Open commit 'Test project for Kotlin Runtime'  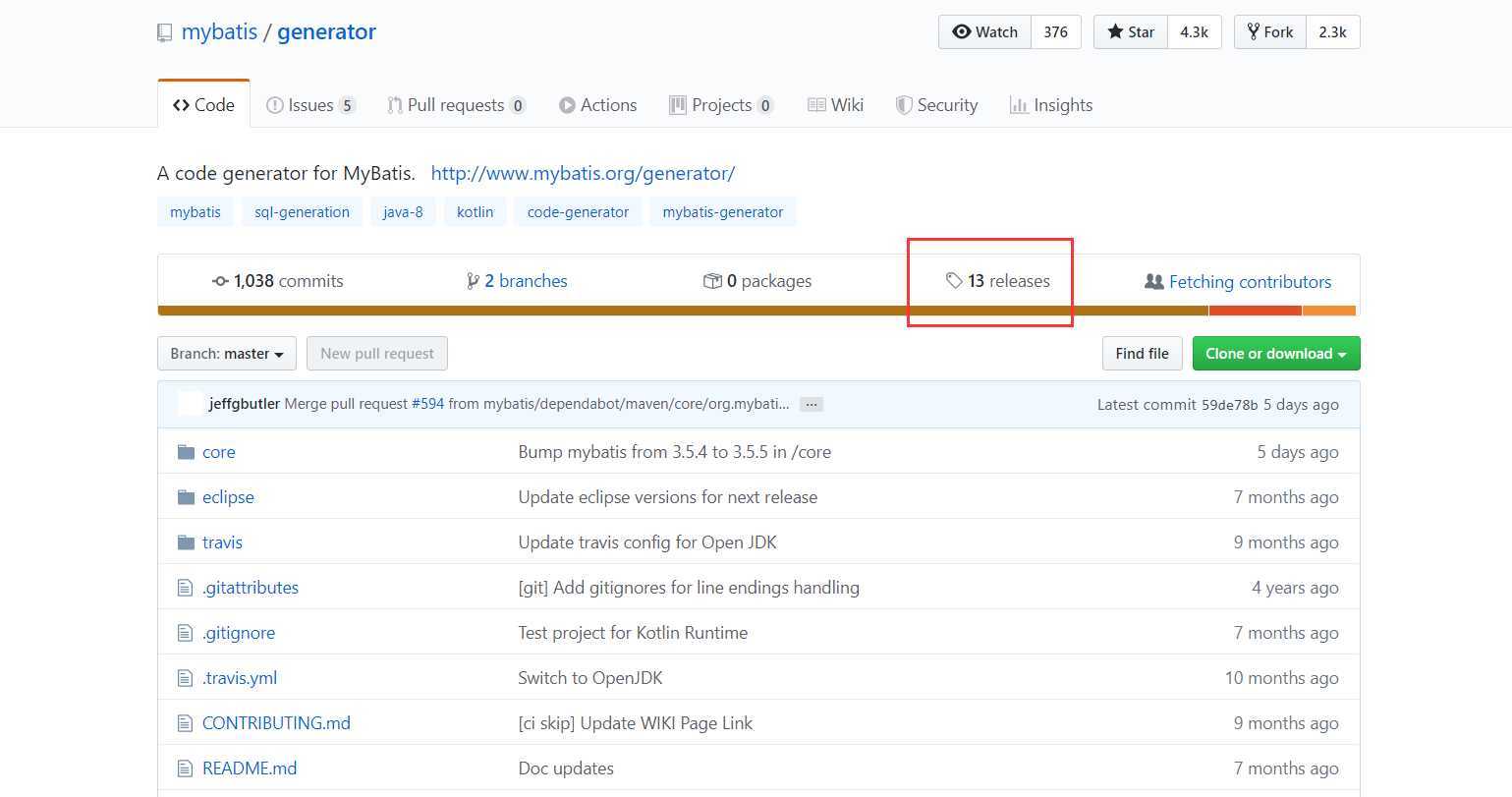(633, 633)
